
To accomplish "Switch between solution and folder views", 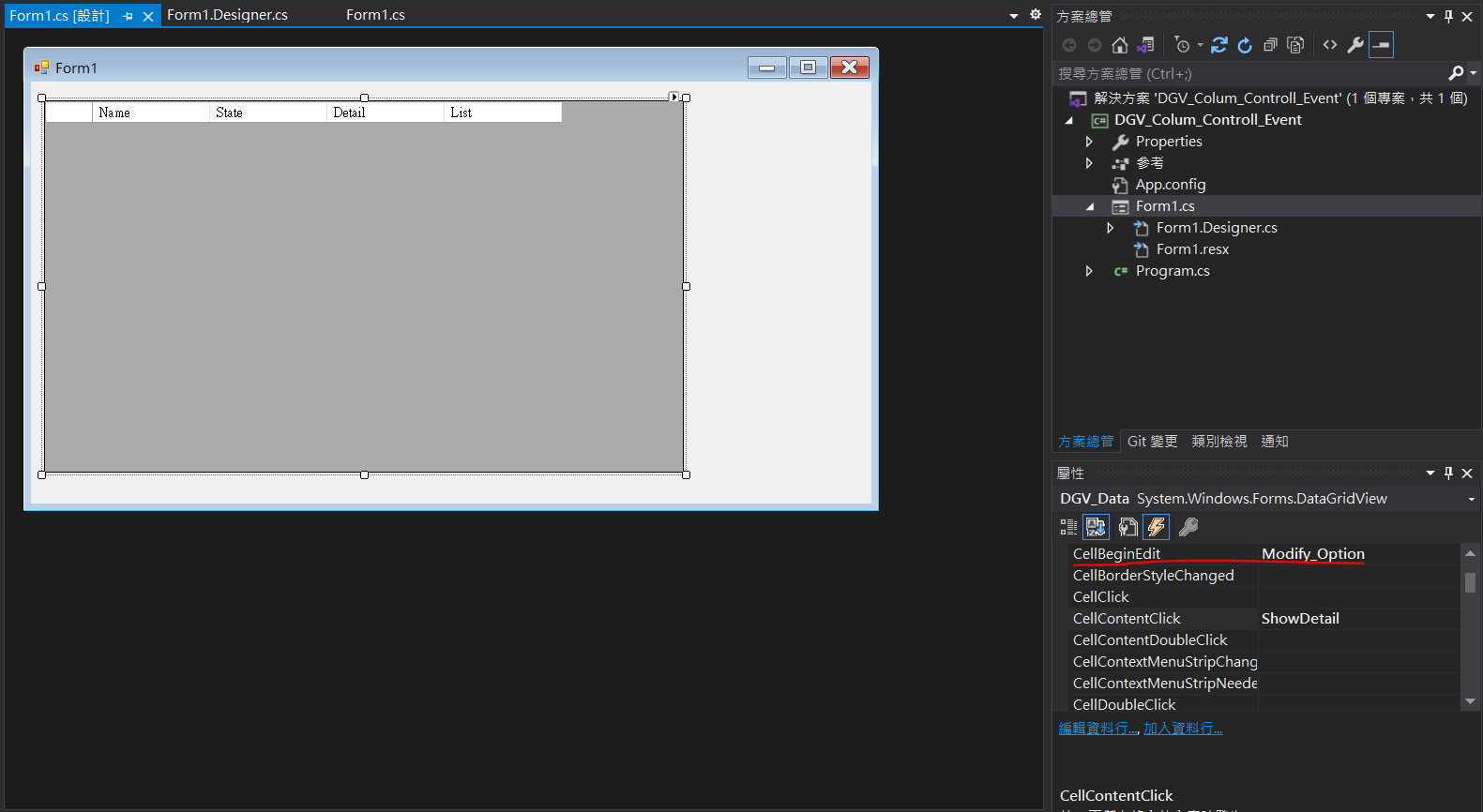I will point(1145,45).
